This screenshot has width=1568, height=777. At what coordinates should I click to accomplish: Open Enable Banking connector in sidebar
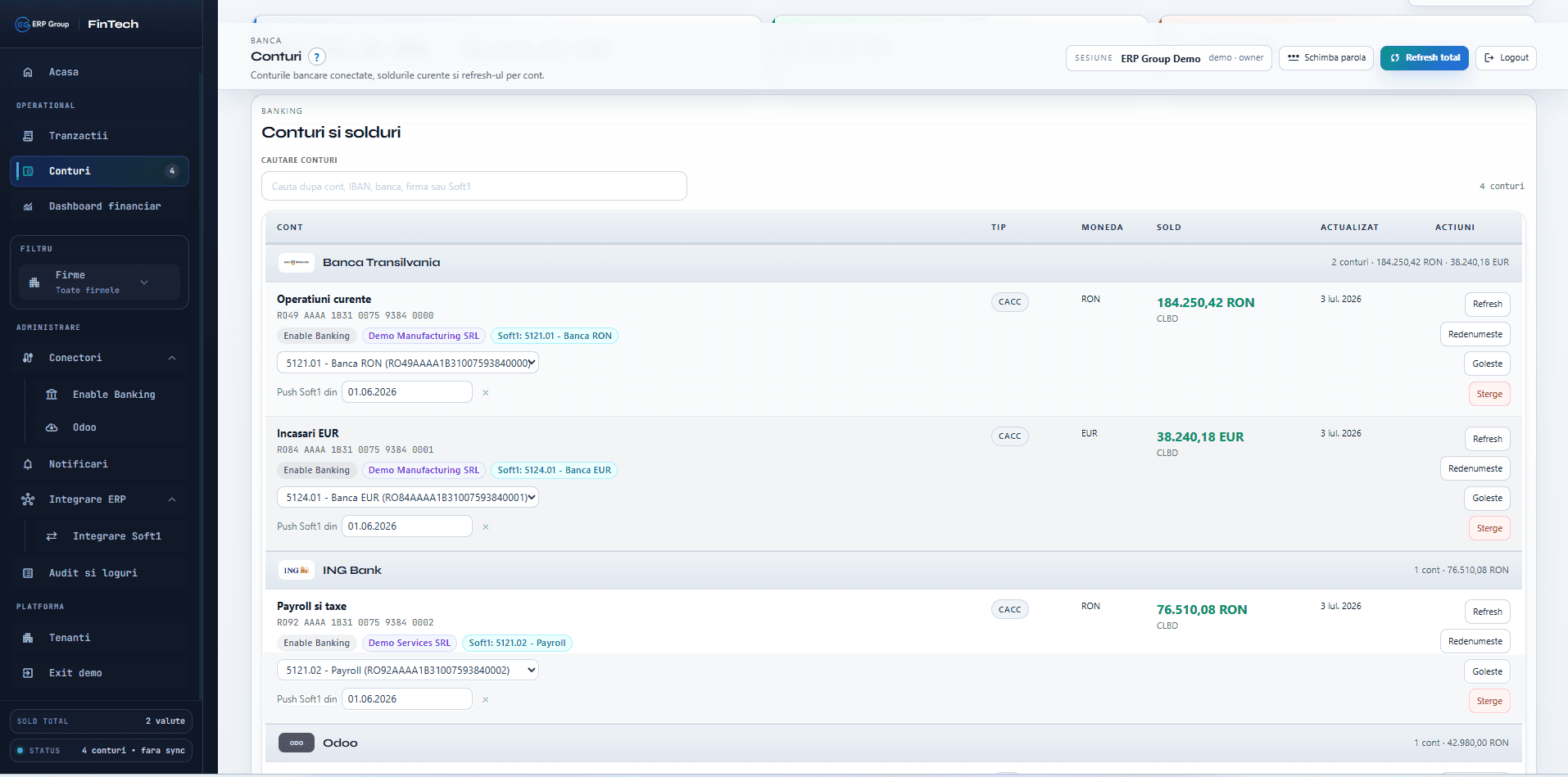[113, 395]
